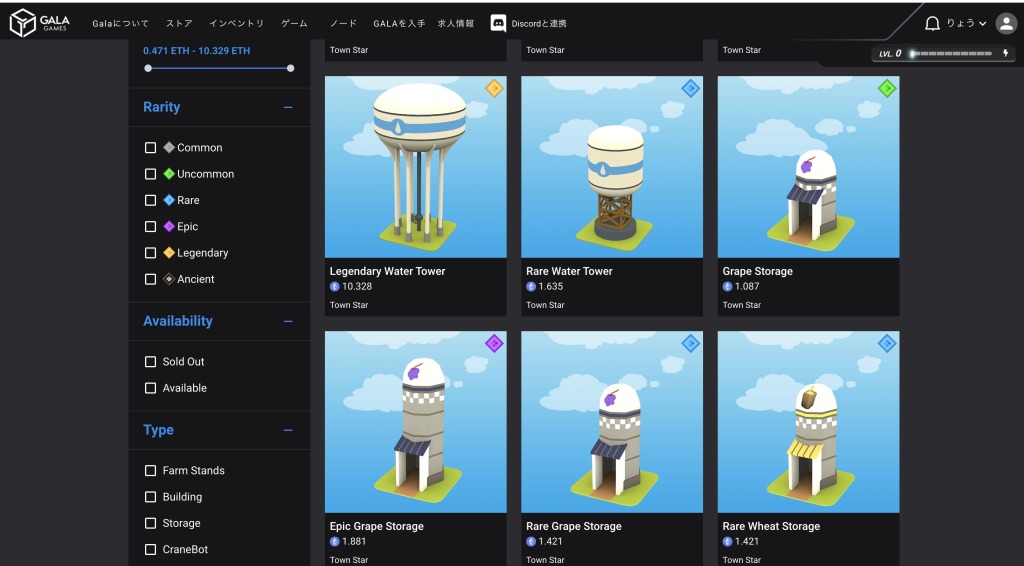Click the maximum price slider handle
Image resolution: width=1024 pixels, height=566 pixels.
pos(291,68)
